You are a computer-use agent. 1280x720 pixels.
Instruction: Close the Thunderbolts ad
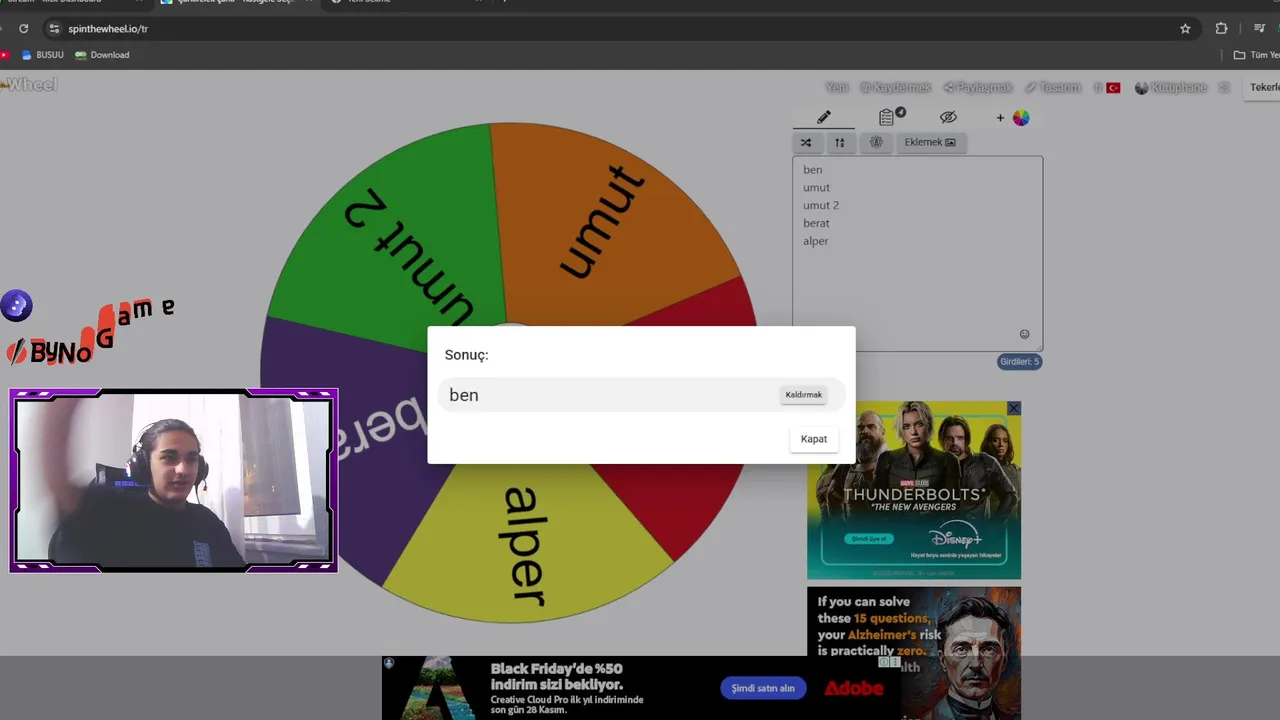(1014, 408)
